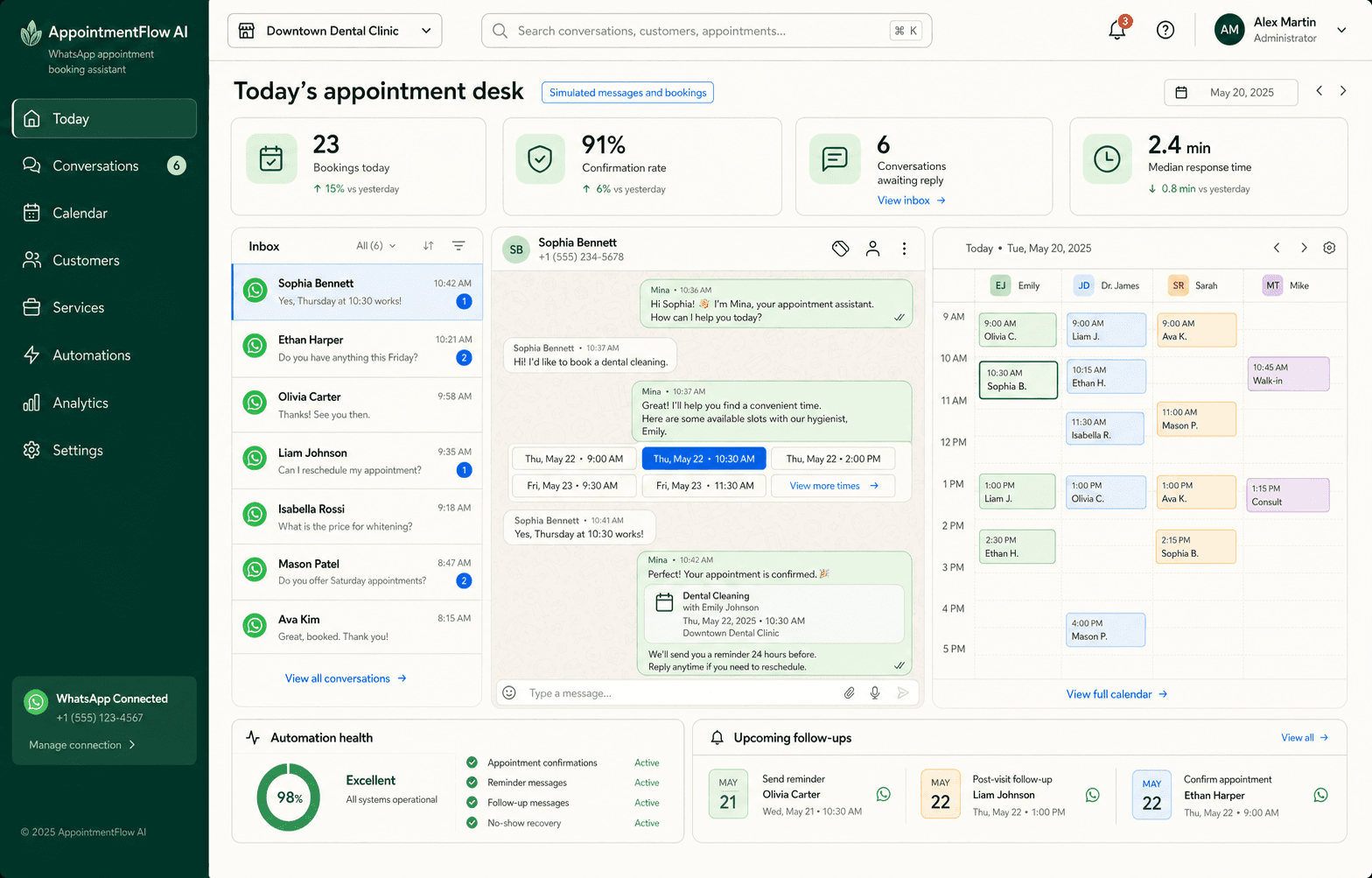
Task: Focus the search conversations field
Action: (706, 31)
